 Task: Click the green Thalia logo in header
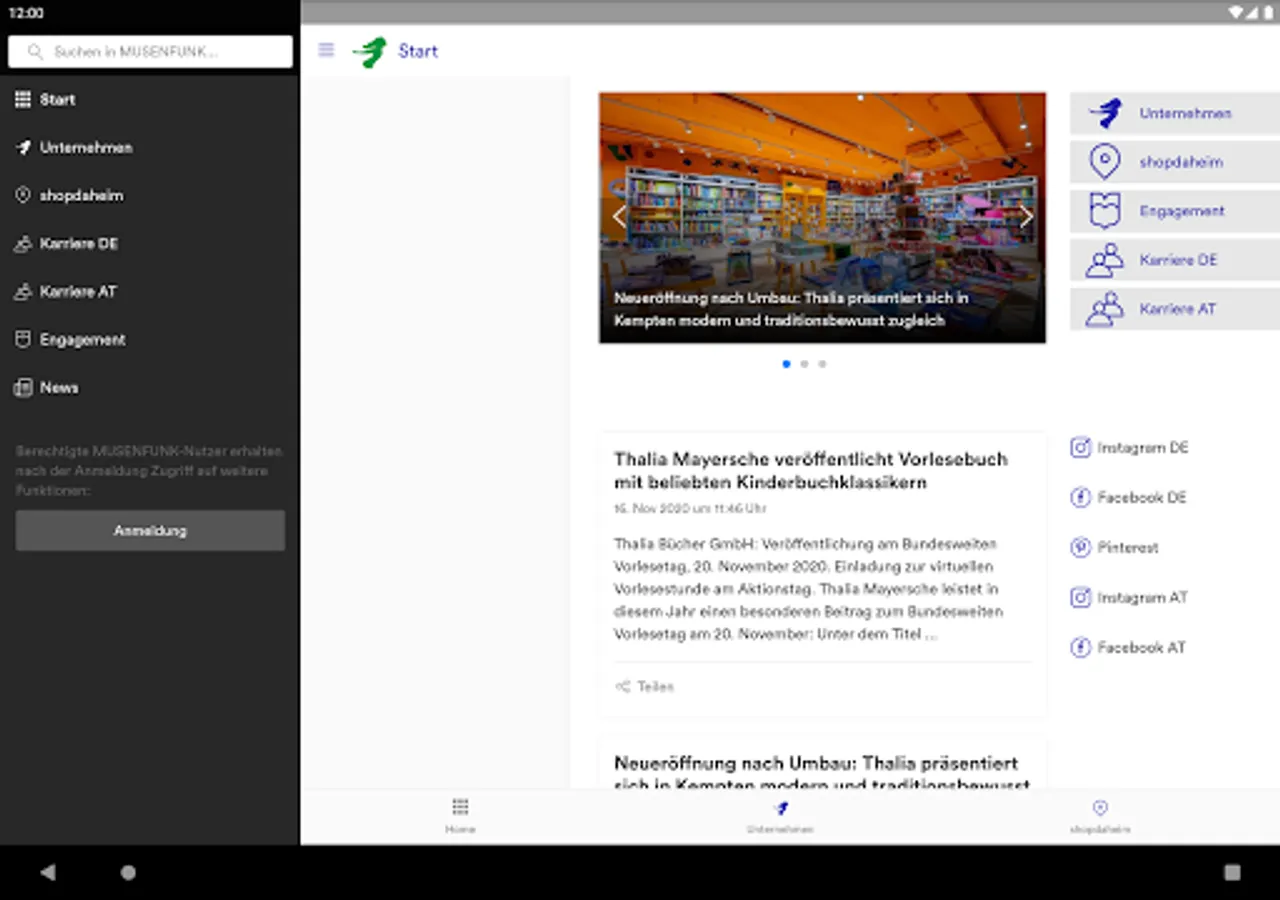[370, 52]
